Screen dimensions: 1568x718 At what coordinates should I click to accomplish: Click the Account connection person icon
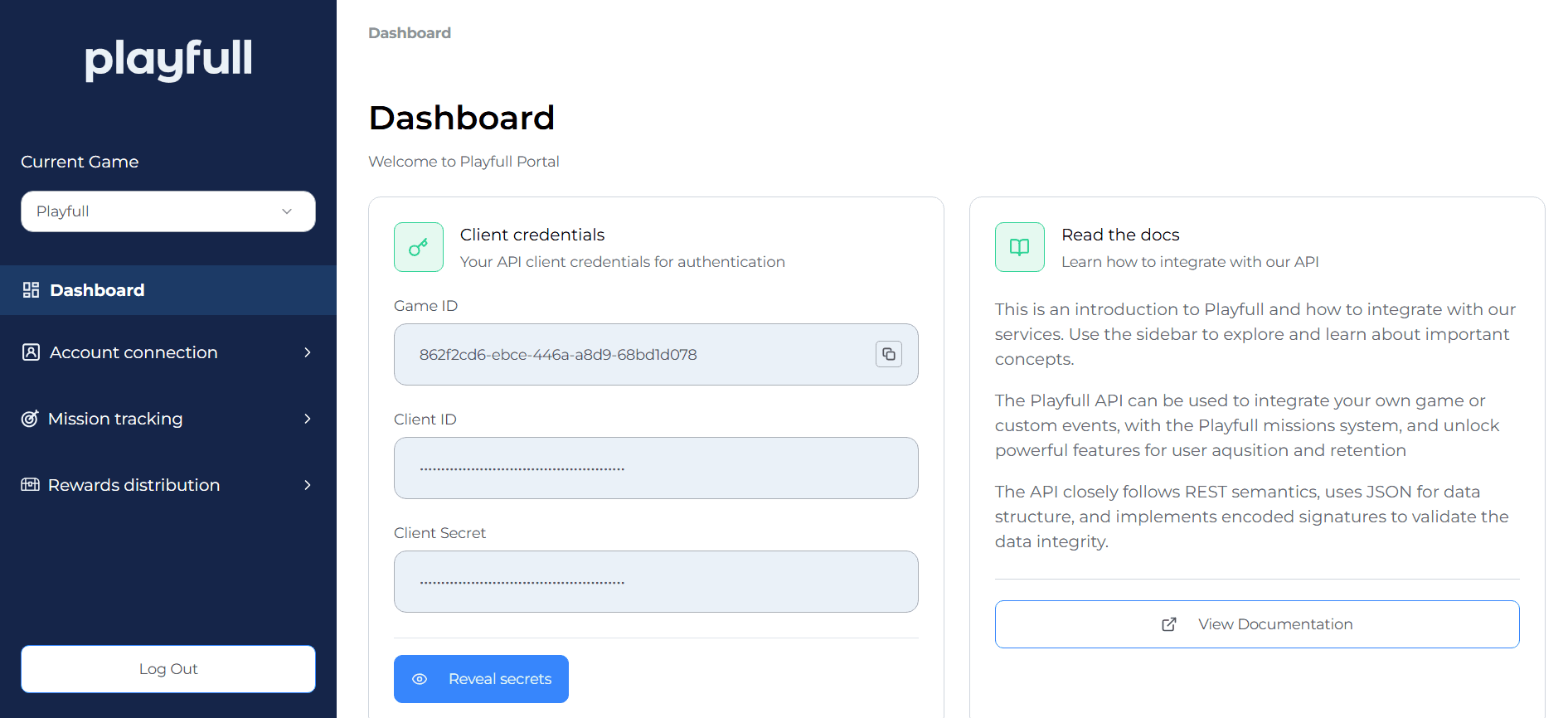point(31,352)
